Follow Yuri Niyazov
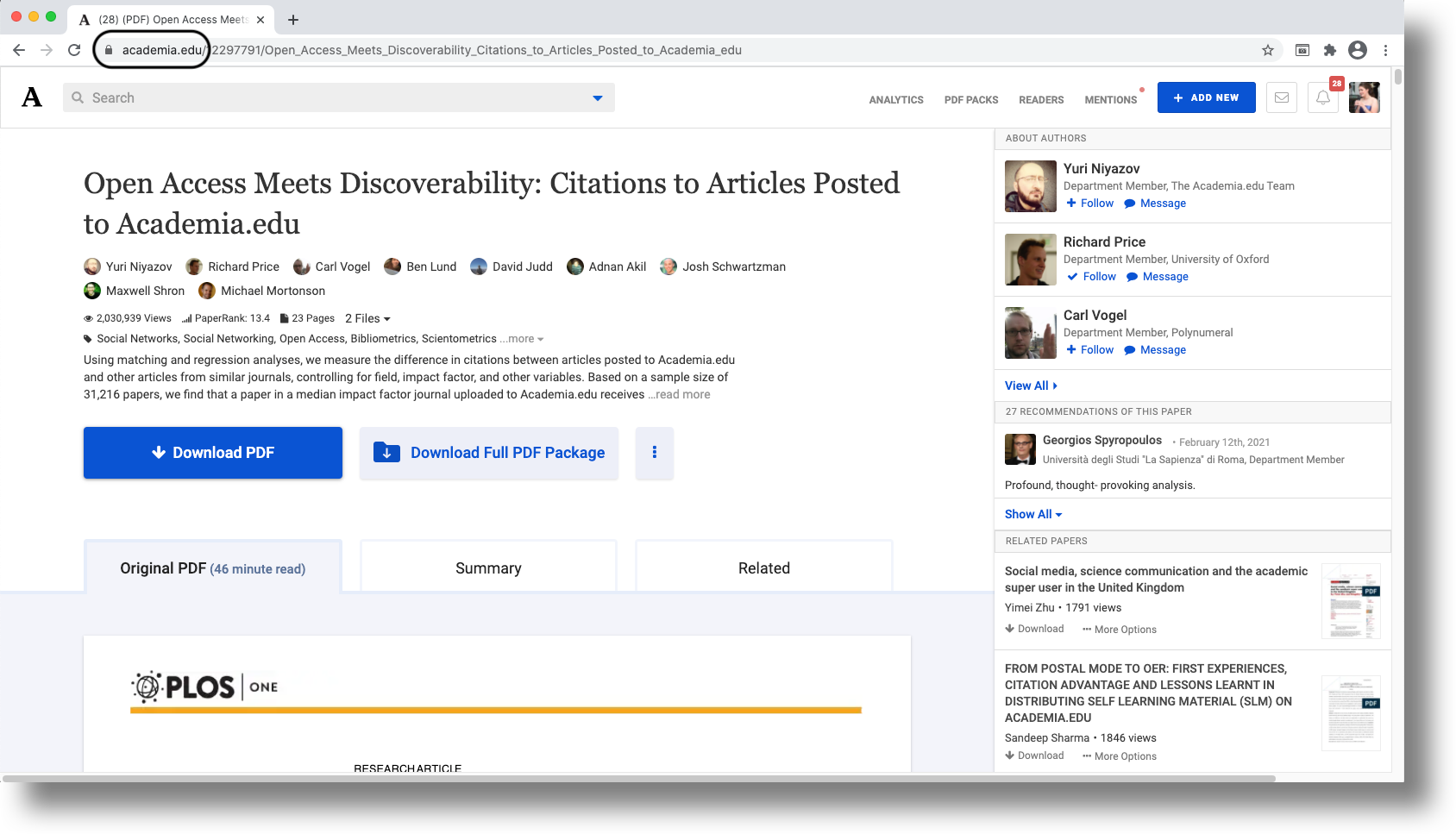The height and width of the screenshot is (834, 1456). tap(1090, 204)
